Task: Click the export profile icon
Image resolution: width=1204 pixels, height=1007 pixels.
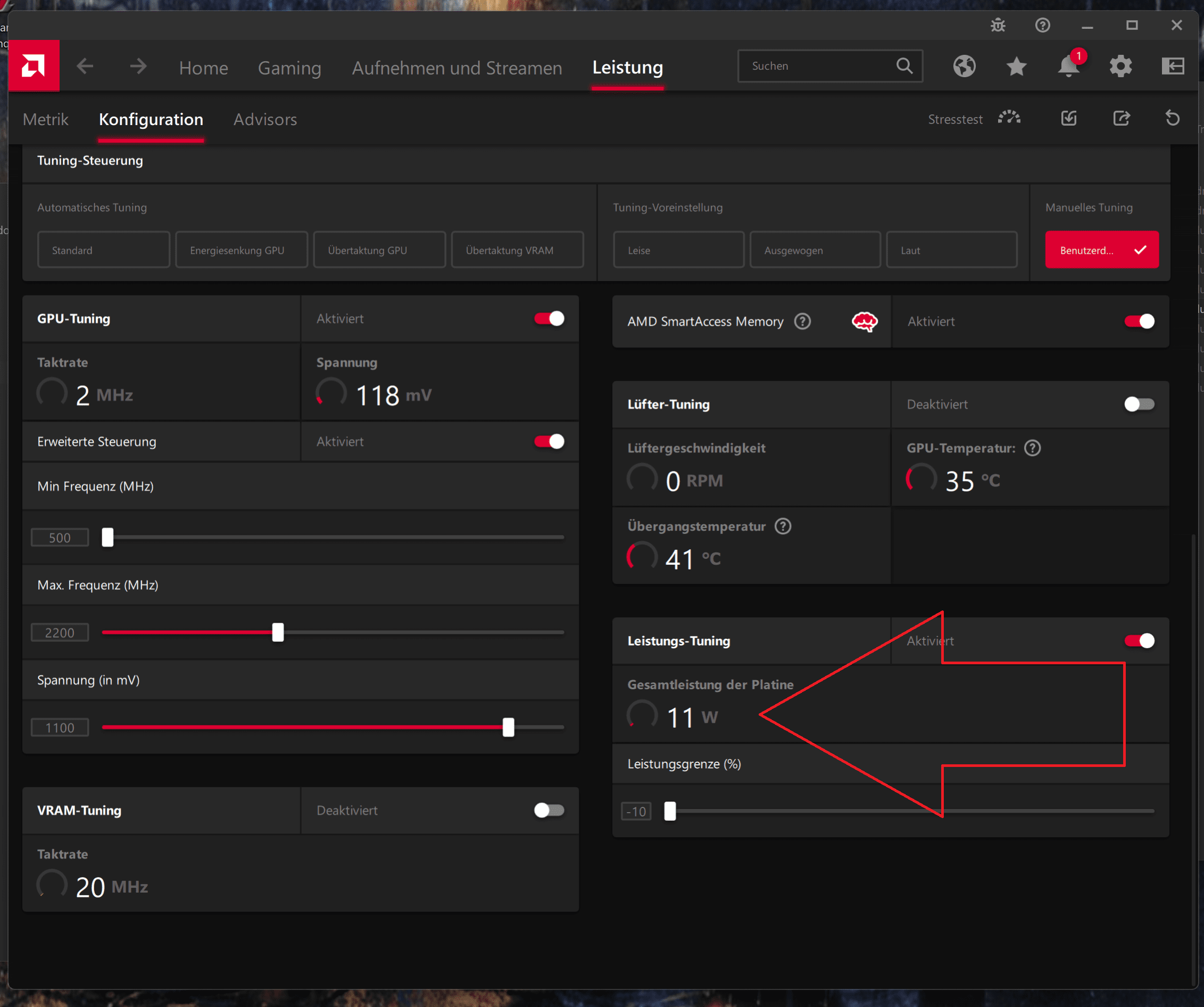Action: (x=1122, y=119)
